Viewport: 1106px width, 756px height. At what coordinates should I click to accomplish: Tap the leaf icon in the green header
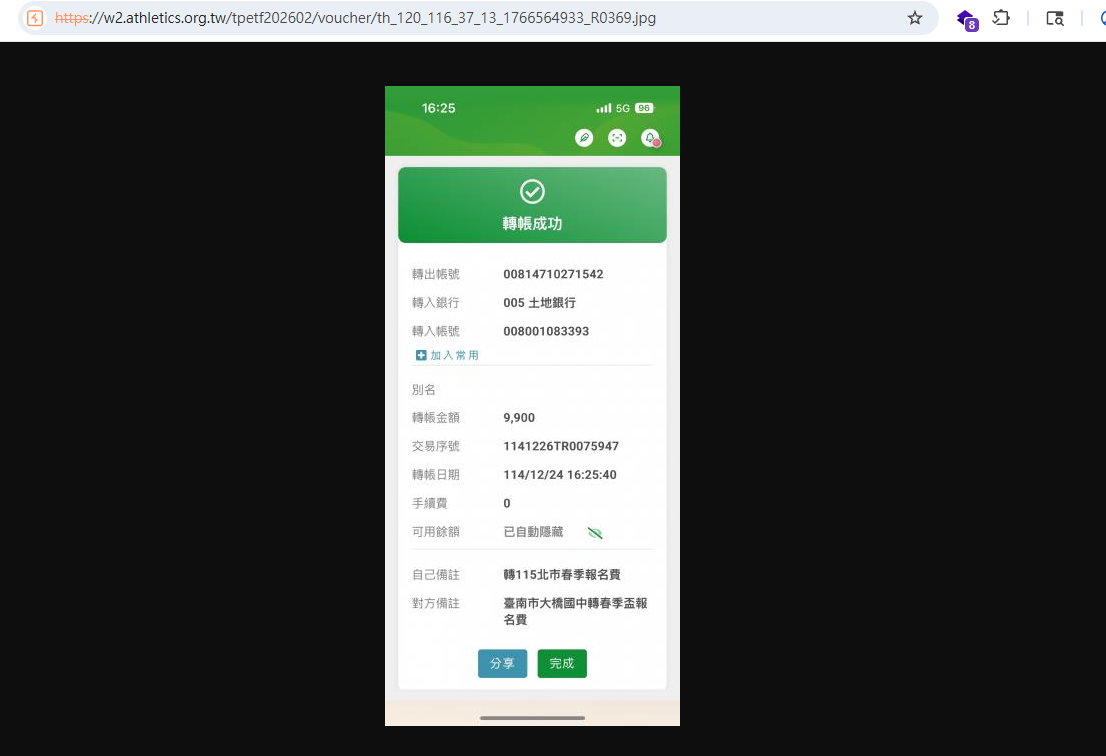pos(584,138)
